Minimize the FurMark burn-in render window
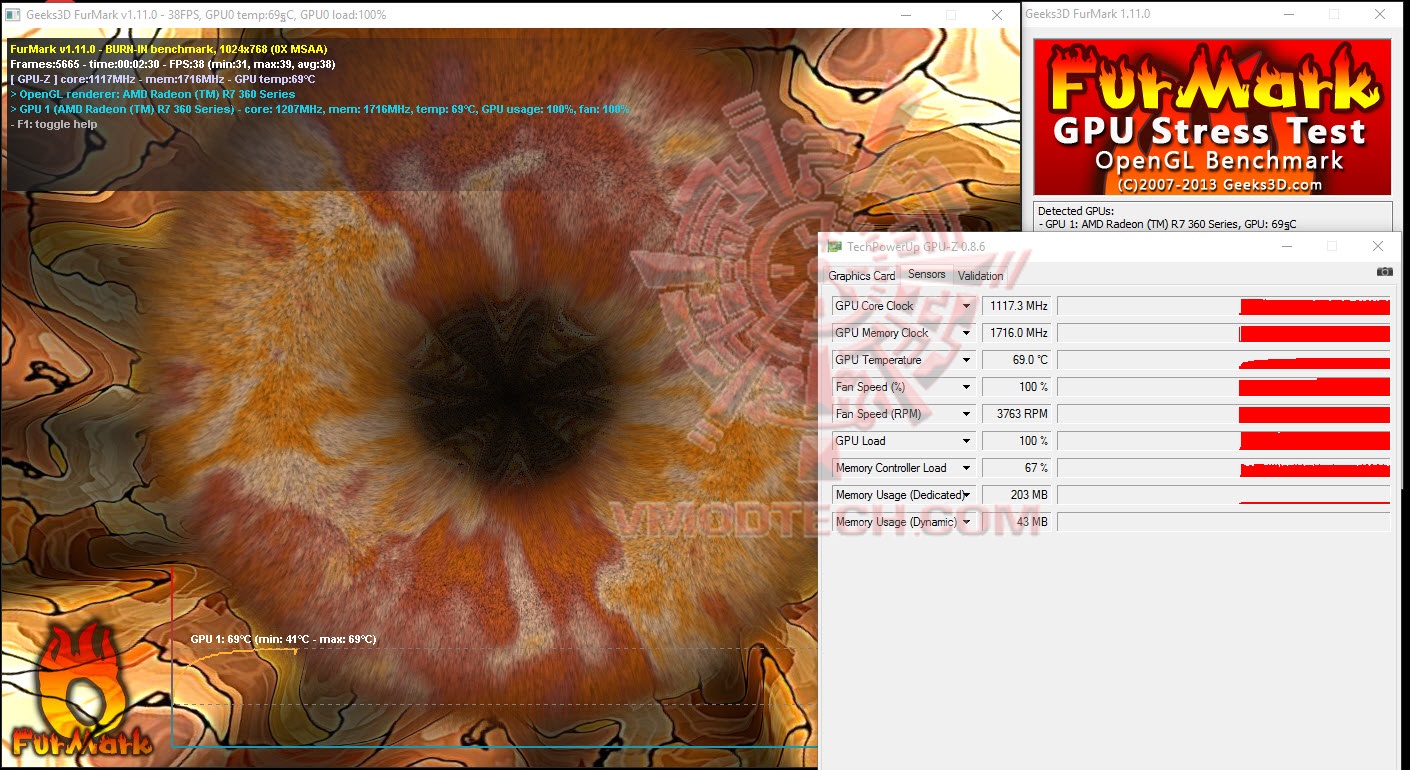The image size is (1410, 770). (905, 15)
